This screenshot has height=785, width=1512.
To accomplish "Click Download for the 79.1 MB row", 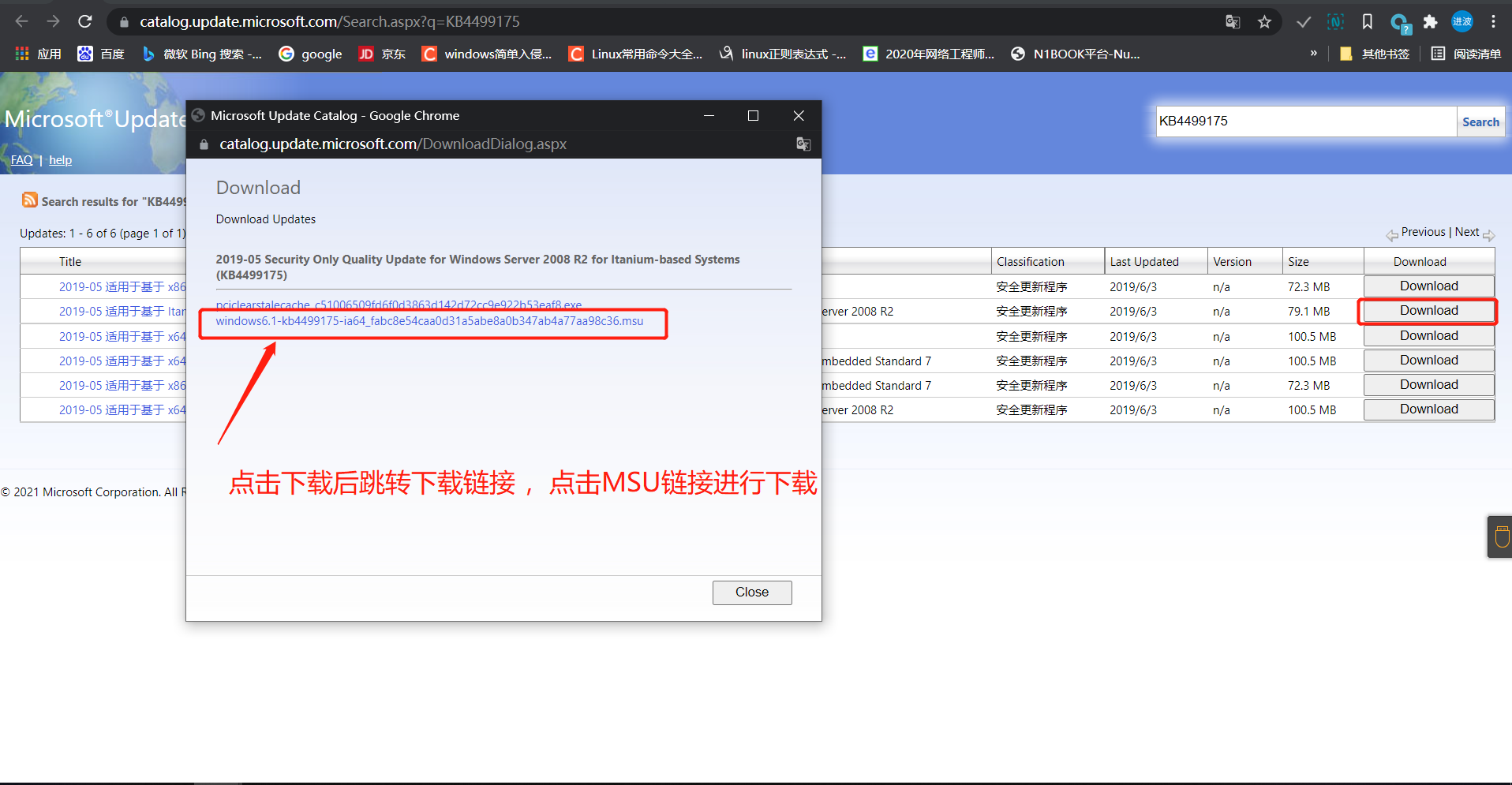I will click(1429, 311).
